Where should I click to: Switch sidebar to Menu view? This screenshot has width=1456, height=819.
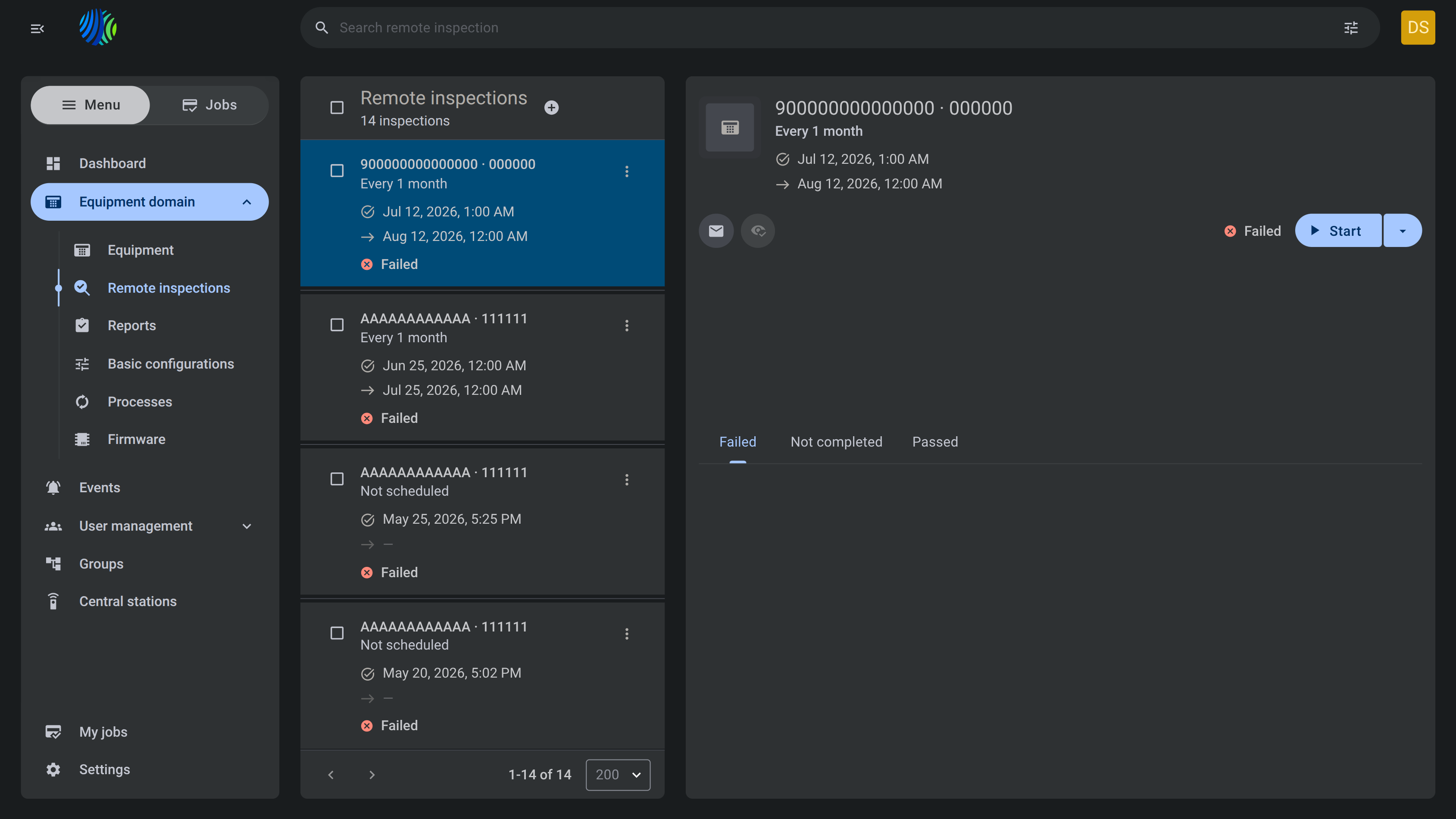[91, 105]
